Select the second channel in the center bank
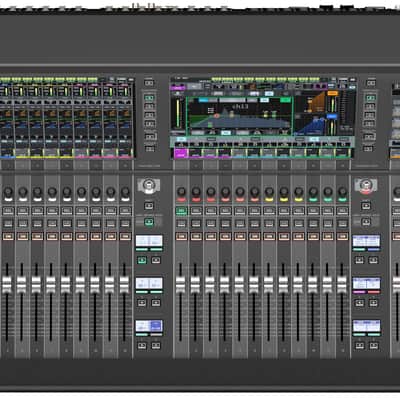This screenshot has height=400, width=400. [196, 211]
